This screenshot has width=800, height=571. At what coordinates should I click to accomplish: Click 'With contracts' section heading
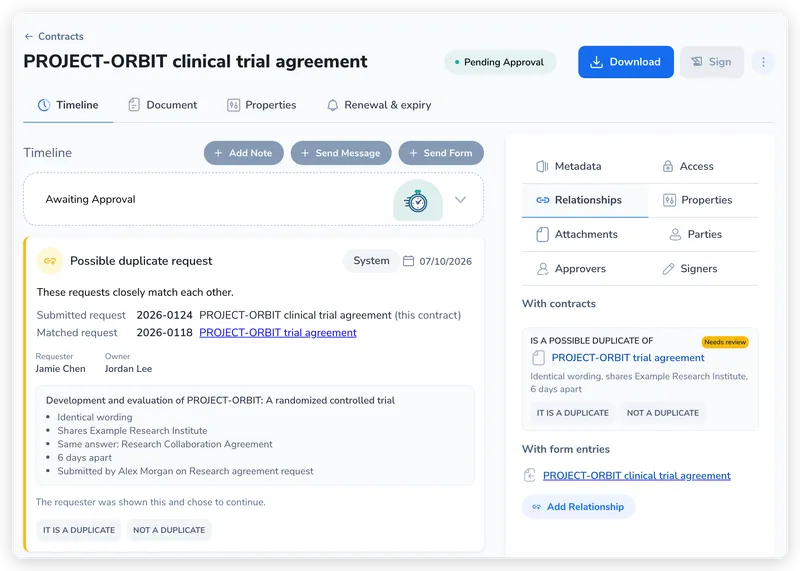pyautogui.click(x=559, y=304)
